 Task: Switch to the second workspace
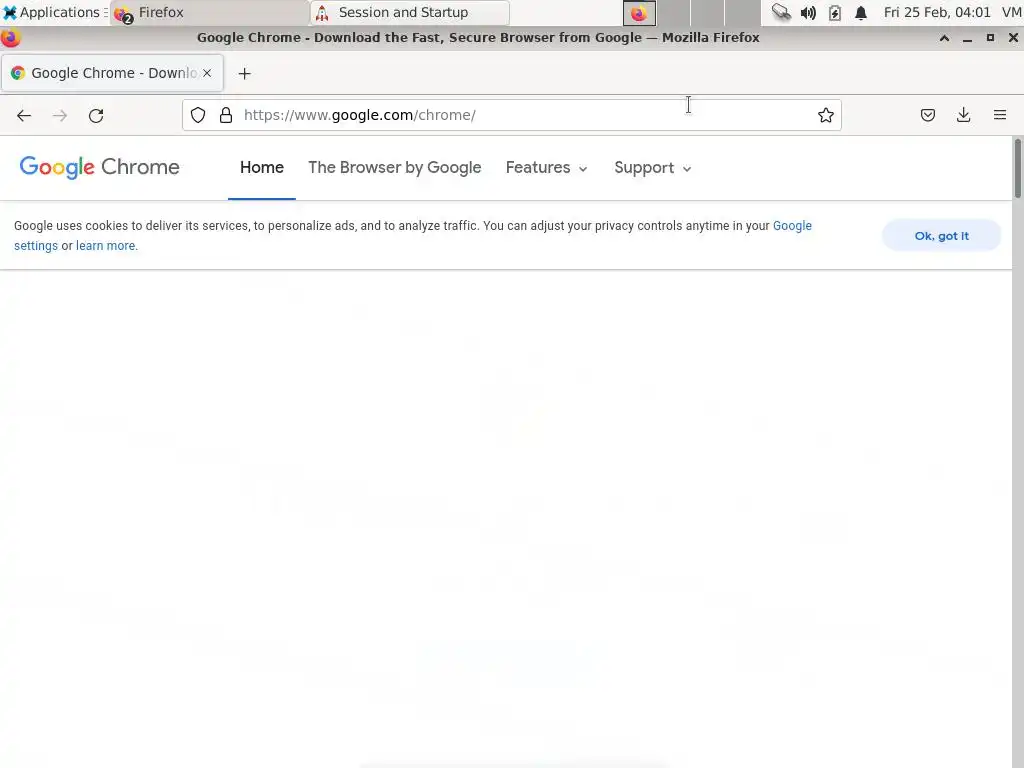tap(674, 13)
